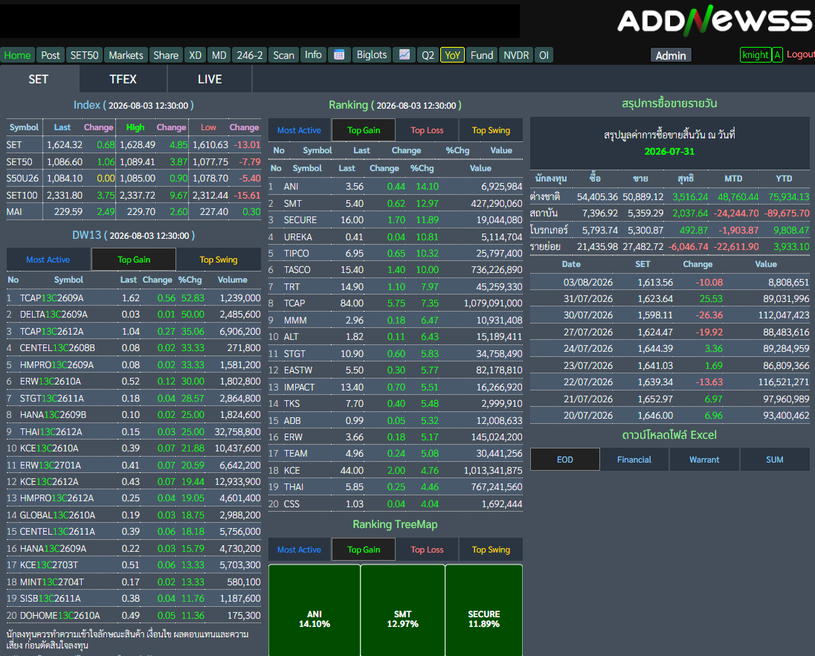Open the 246-2 menu item
This screenshot has width=815, height=656.
tap(249, 55)
